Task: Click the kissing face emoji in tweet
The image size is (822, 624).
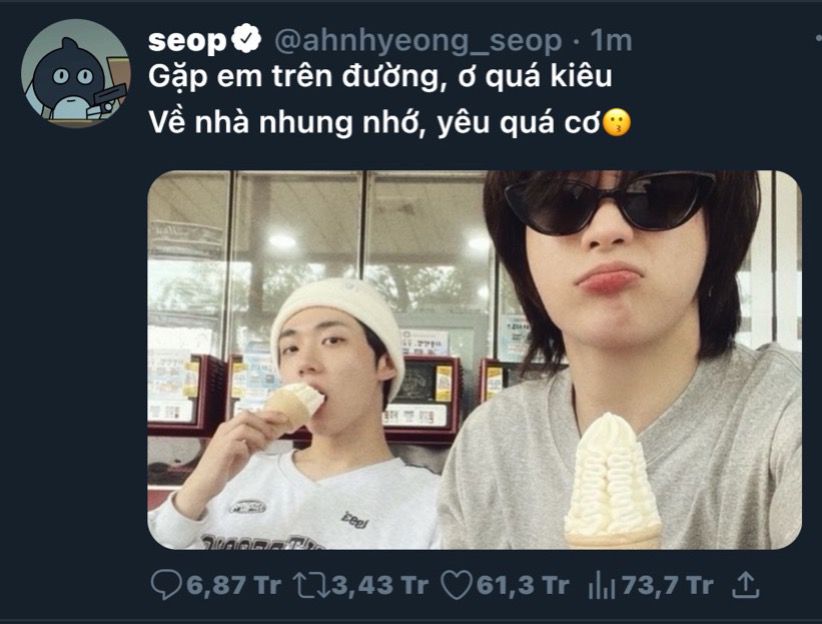Action: [x=617, y=123]
